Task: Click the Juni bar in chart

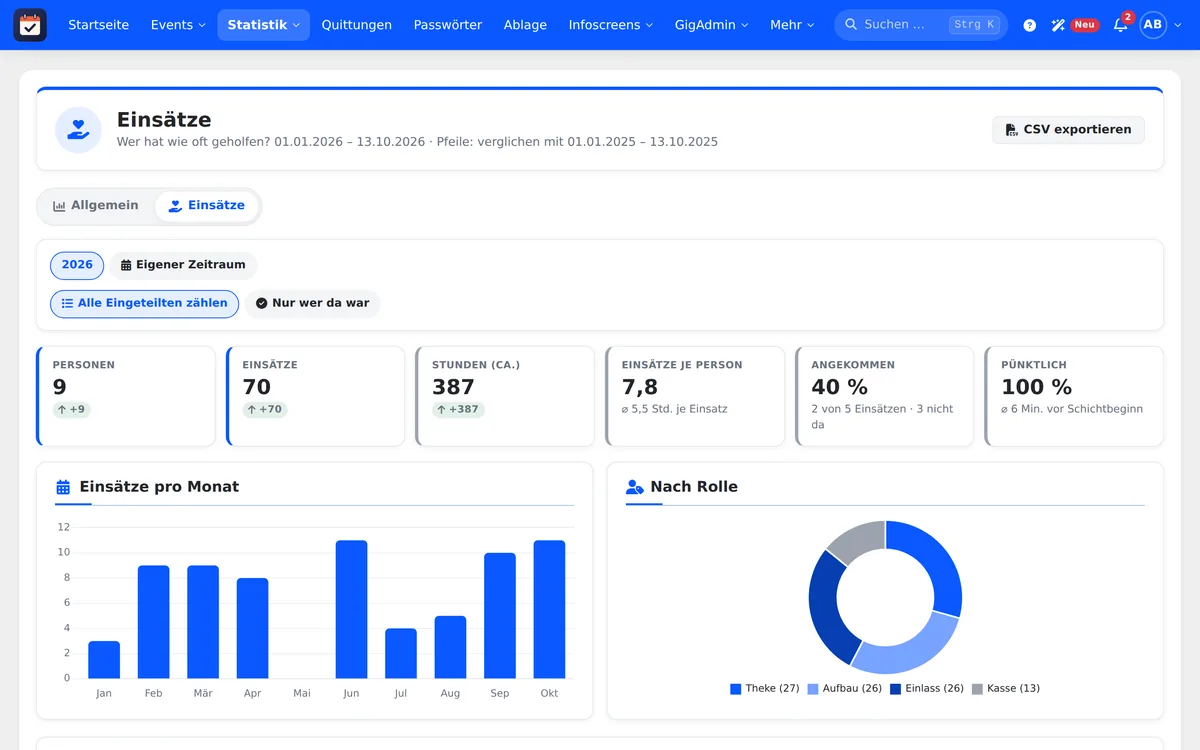Action: pos(351,609)
